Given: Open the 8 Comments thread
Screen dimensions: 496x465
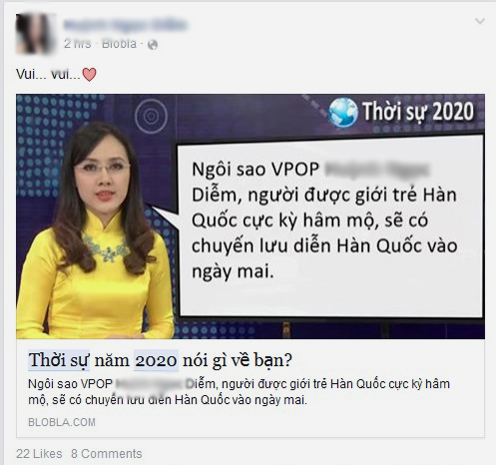Looking at the screenshot, I should pyautogui.click(x=106, y=454).
